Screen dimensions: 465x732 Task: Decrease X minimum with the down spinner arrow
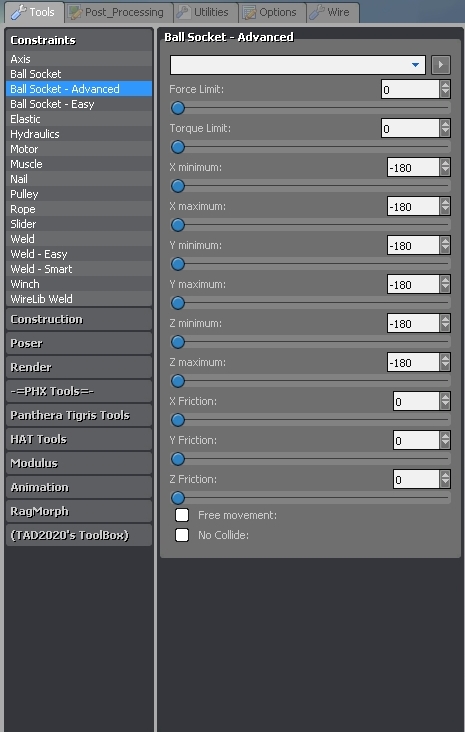(445, 171)
